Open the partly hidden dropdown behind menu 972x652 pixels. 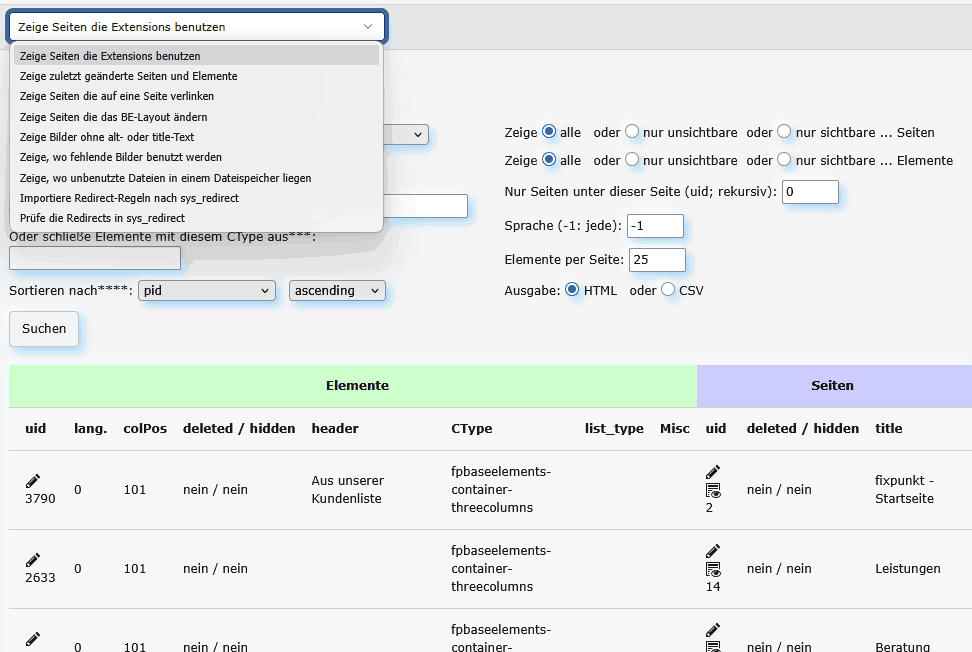tap(406, 134)
